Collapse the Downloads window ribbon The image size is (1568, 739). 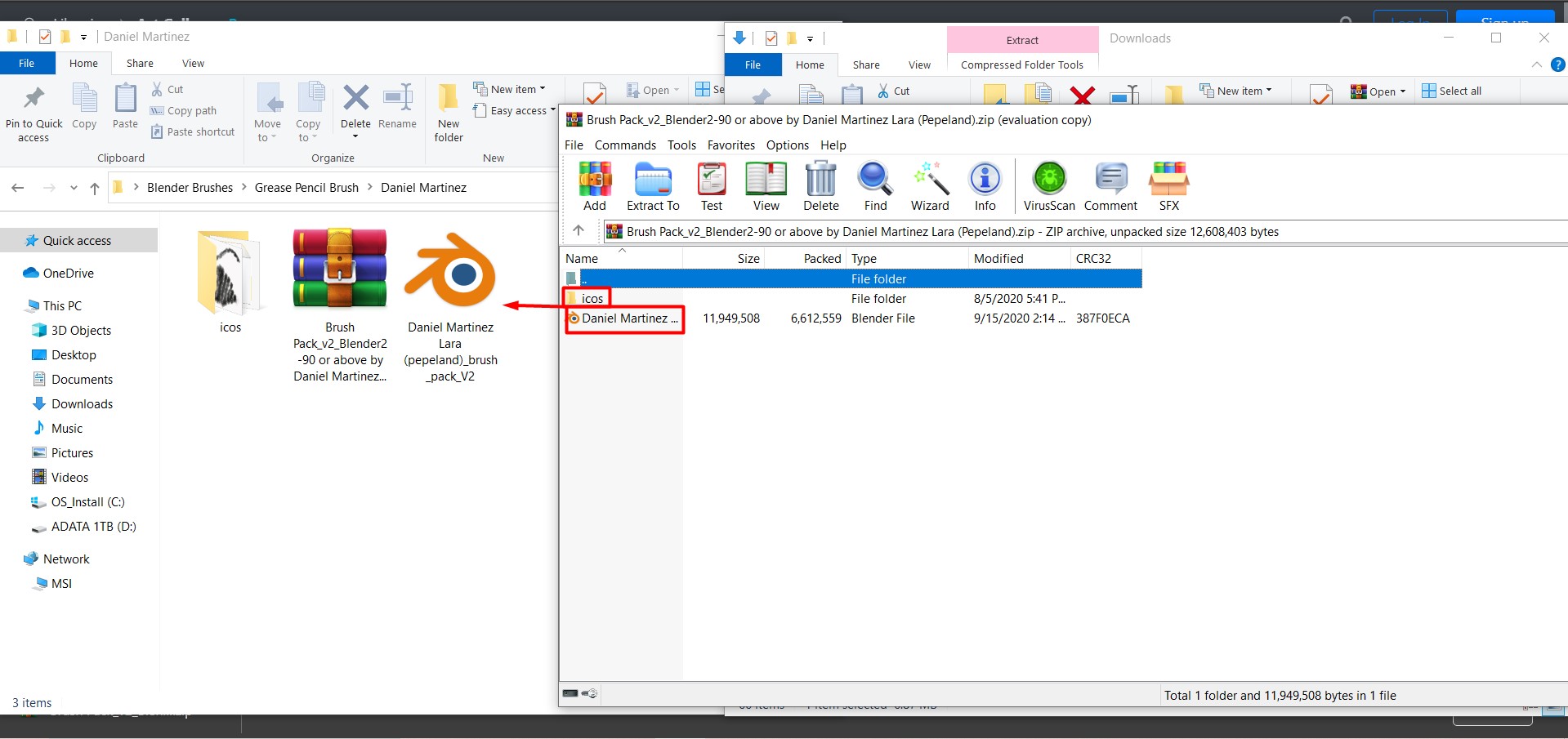pyautogui.click(x=1537, y=65)
